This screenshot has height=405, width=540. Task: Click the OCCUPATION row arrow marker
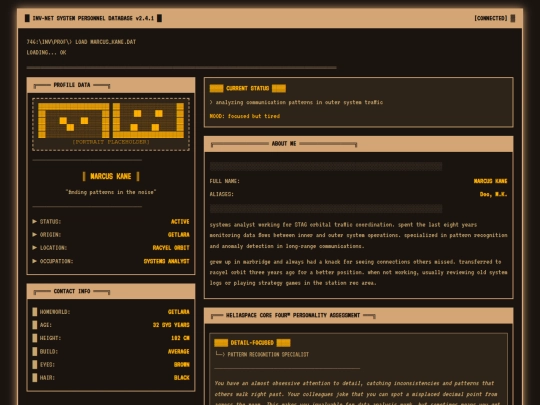point(34,261)
